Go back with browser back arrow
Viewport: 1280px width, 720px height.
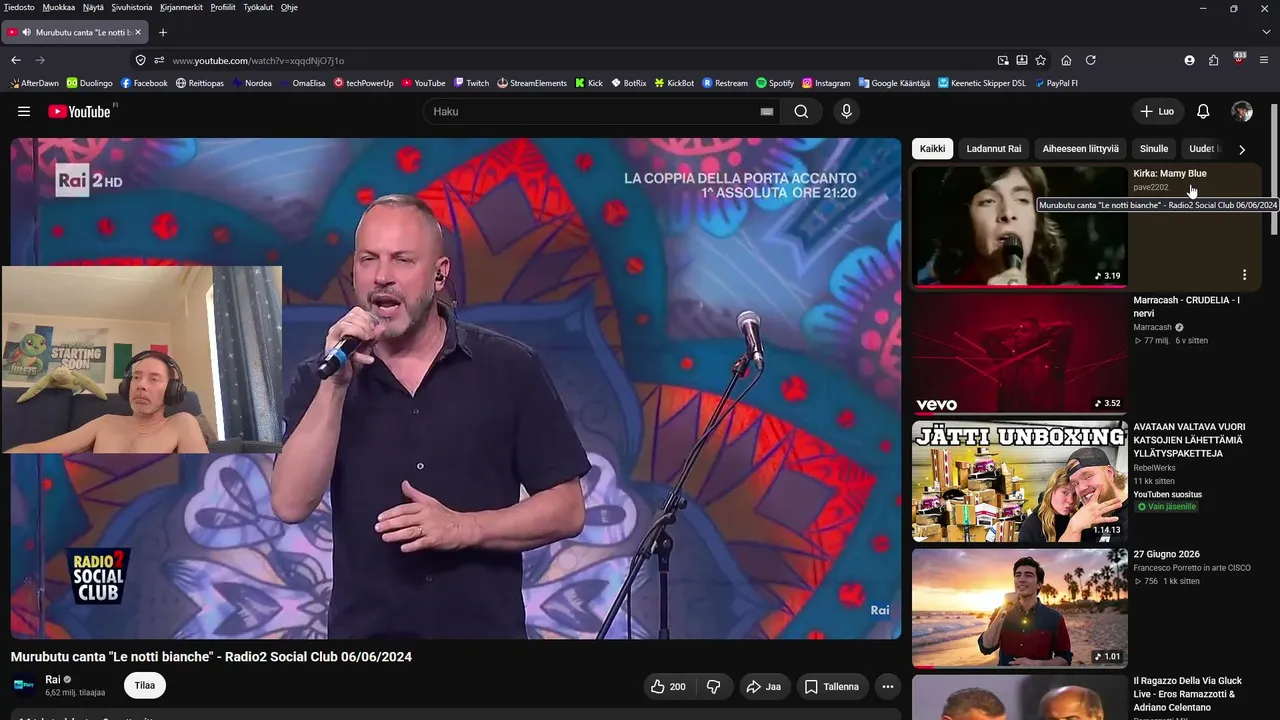[x=16, y=60]
